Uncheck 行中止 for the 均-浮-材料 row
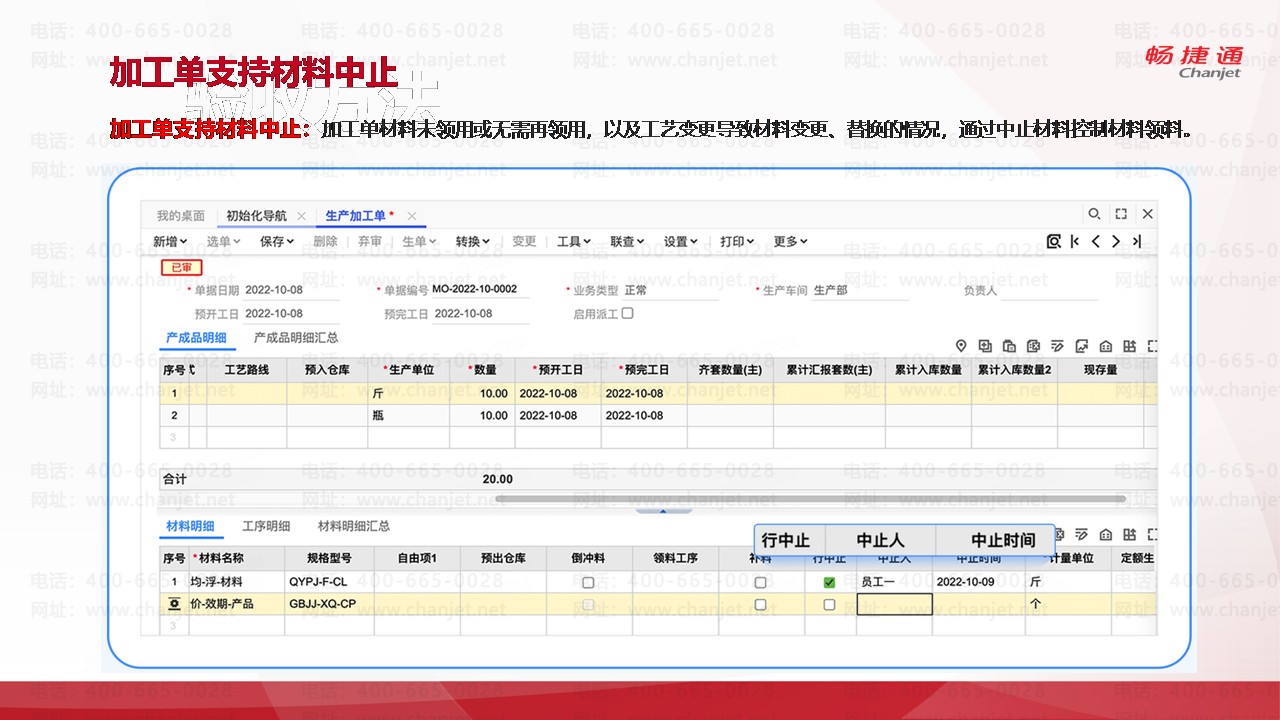 click(829, 582)
